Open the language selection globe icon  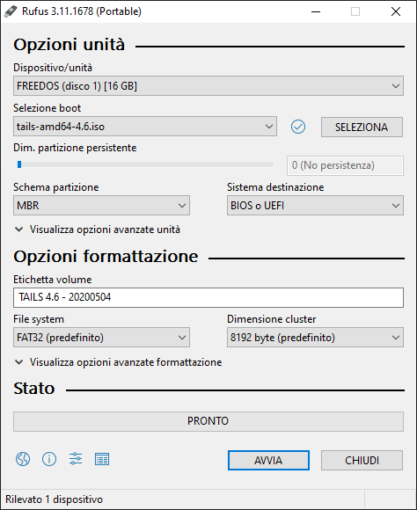coord(23,459)
